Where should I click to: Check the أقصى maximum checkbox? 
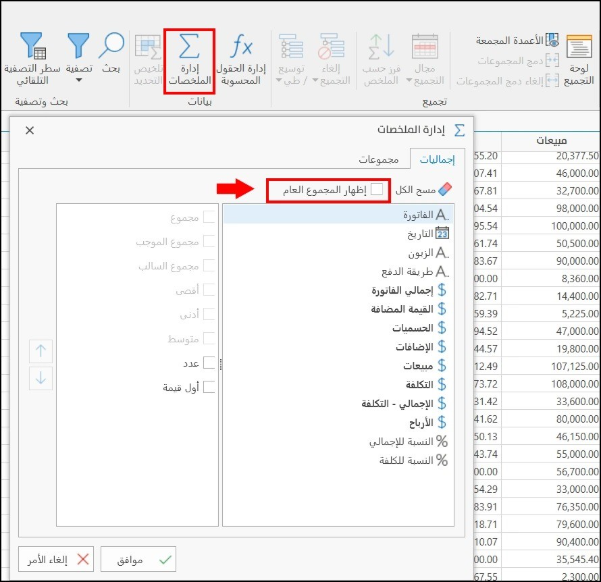pos(209,290)
